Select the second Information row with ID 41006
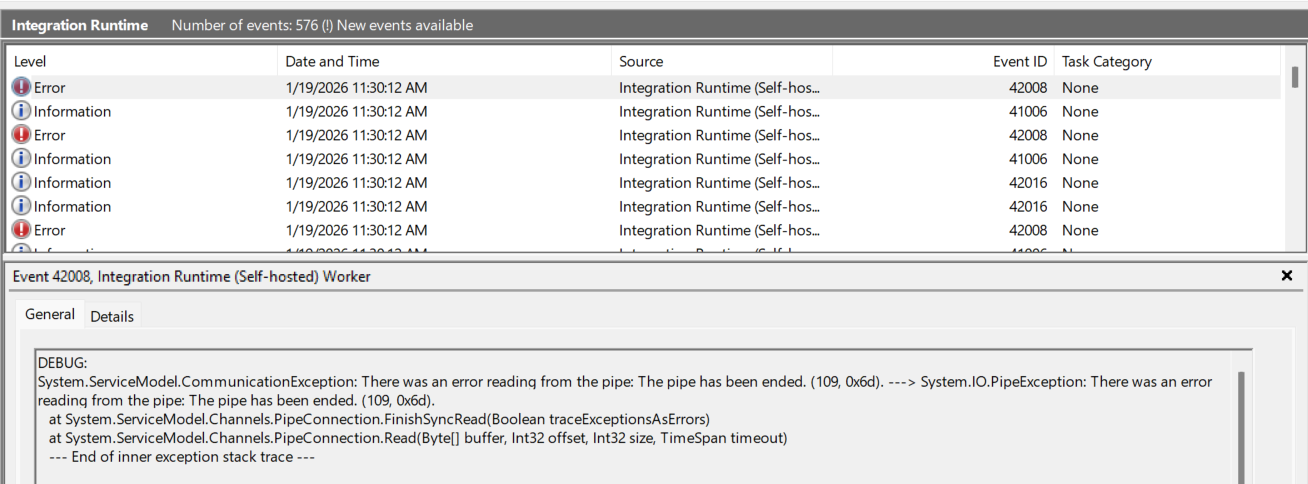The width and height of the screenshot is (1308, 484). [x=643, y=159]
